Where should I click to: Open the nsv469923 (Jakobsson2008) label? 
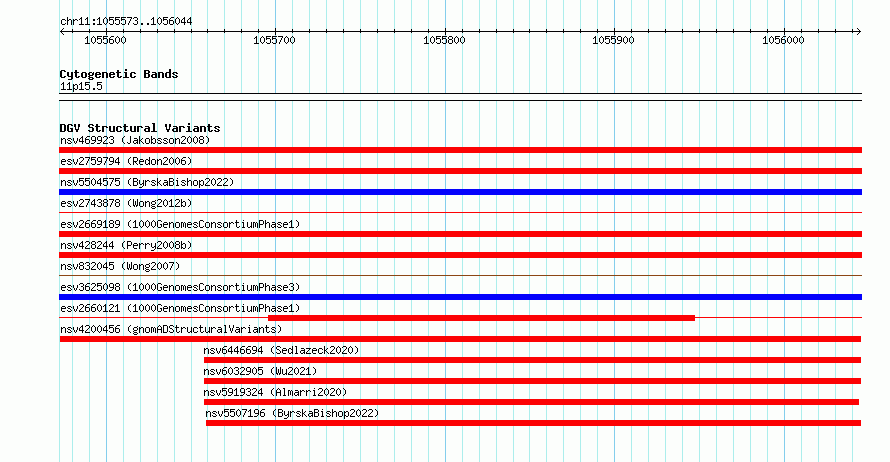coord(135,140)
